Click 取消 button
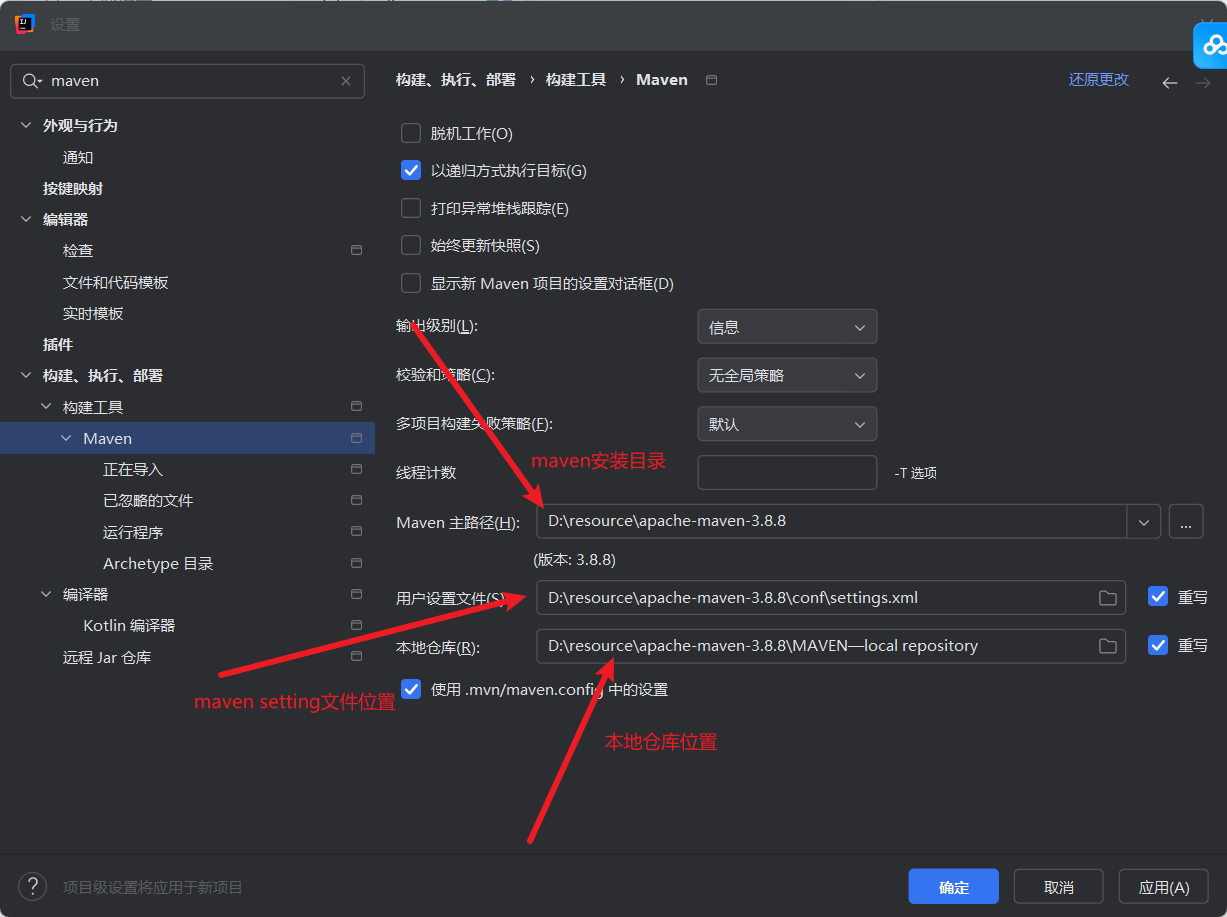Image resolution: width=1227 pixels, height=917 pixels. [x=1059, y=887]
